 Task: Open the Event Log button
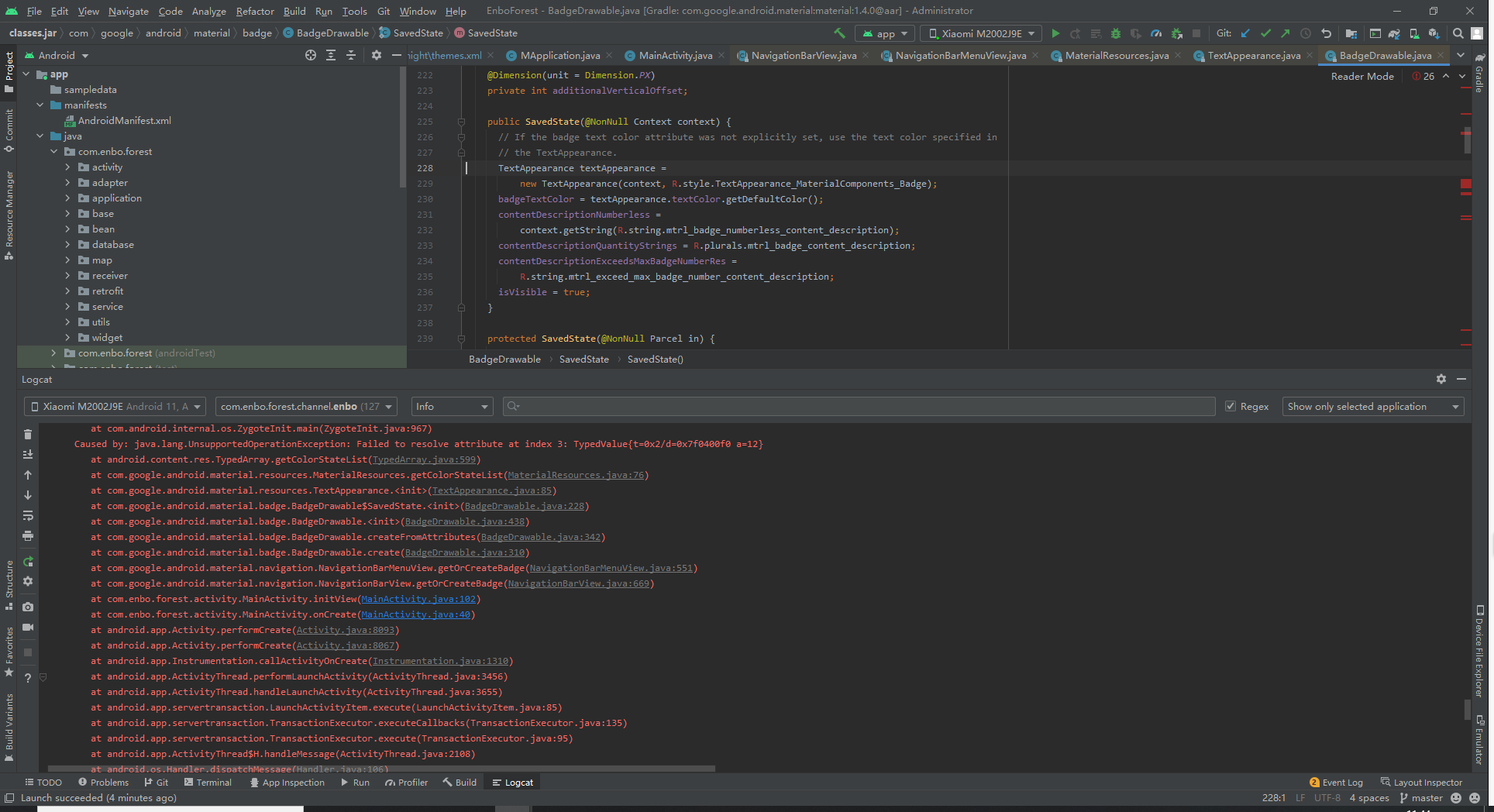coord(1336,782)
